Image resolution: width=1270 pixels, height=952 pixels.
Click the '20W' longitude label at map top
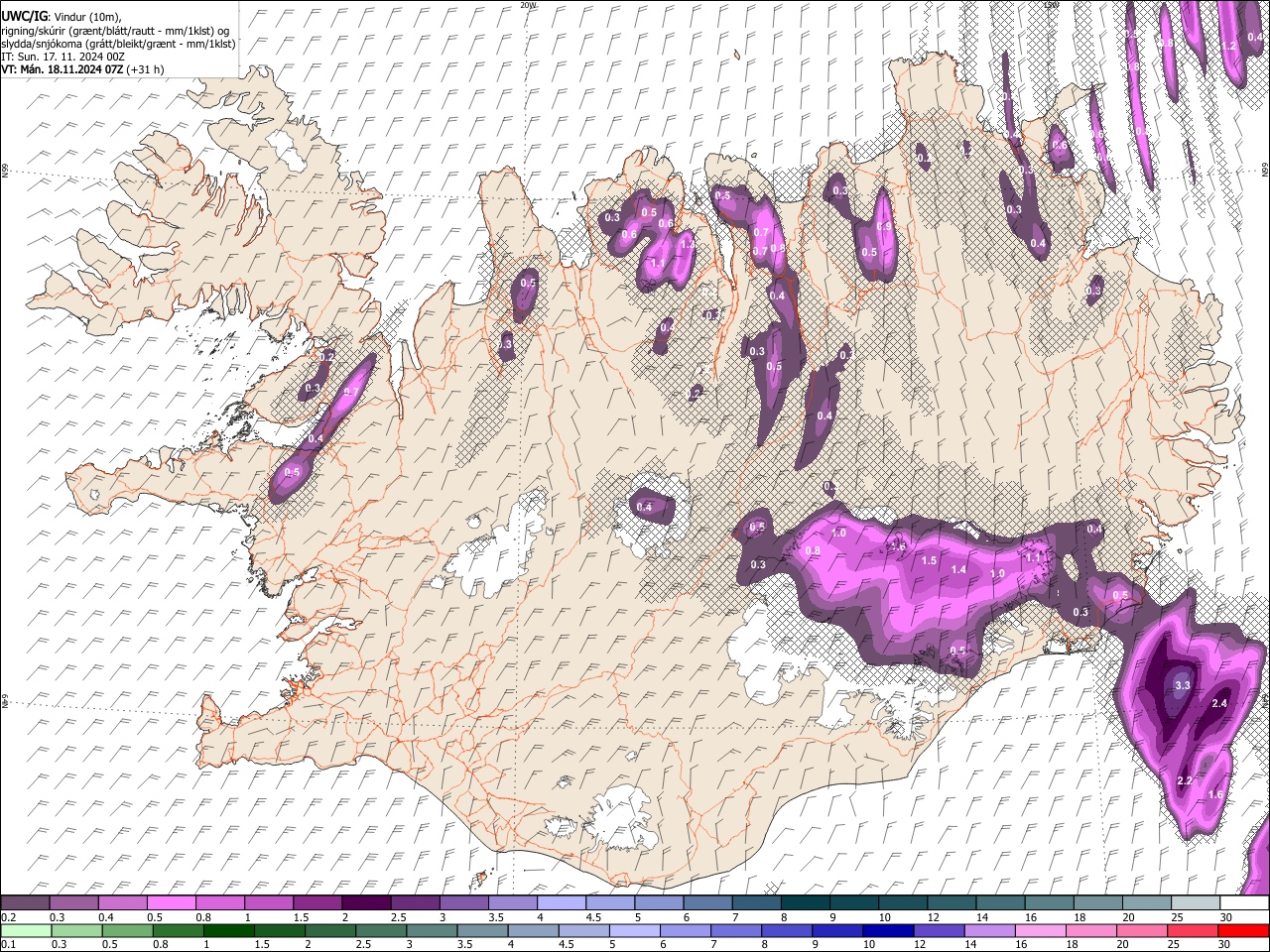tap(529, 4)
